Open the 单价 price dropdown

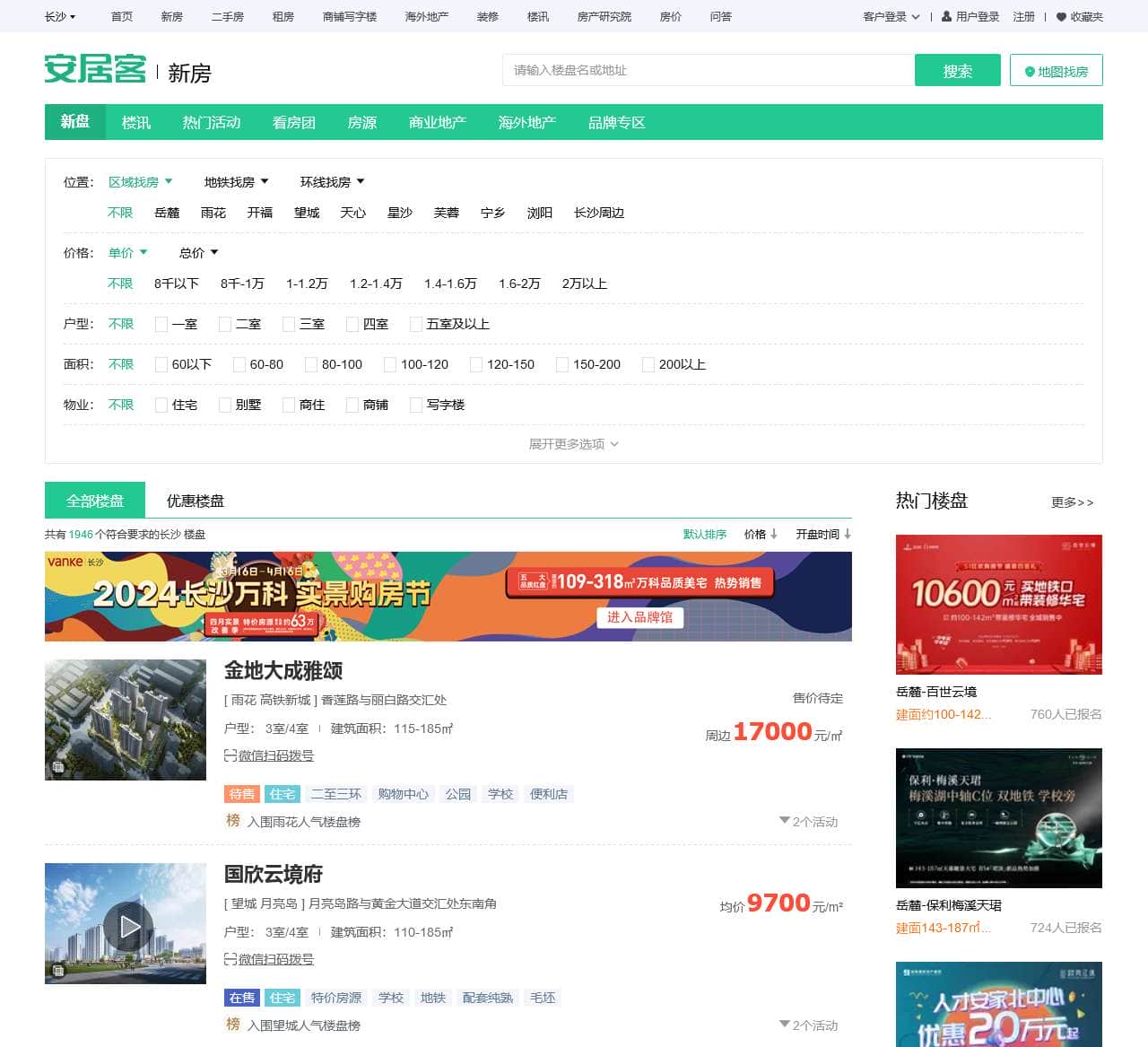pyautogui.click(x=127, y=253)
